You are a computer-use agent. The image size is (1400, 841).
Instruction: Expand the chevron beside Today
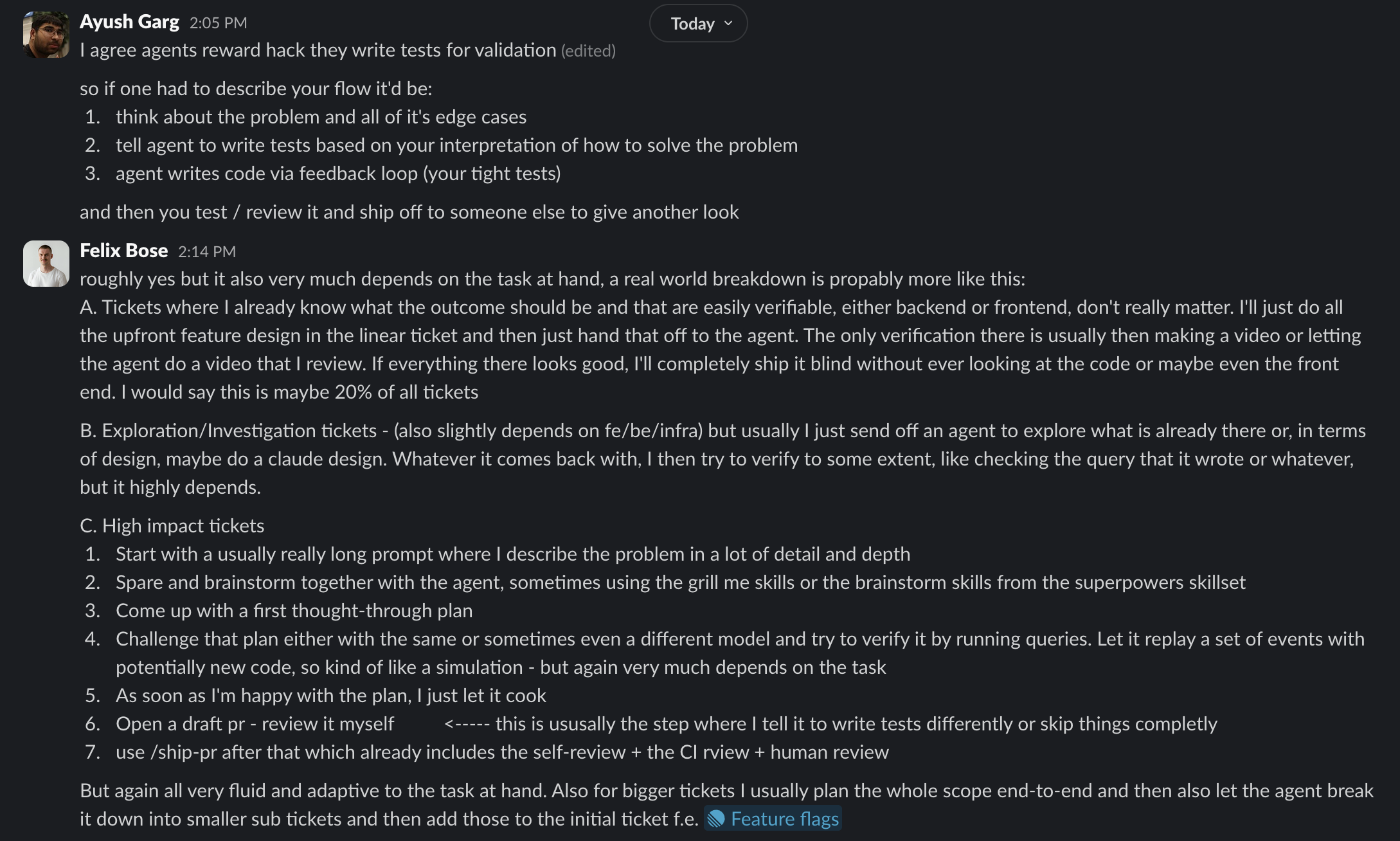coord(728,24)
